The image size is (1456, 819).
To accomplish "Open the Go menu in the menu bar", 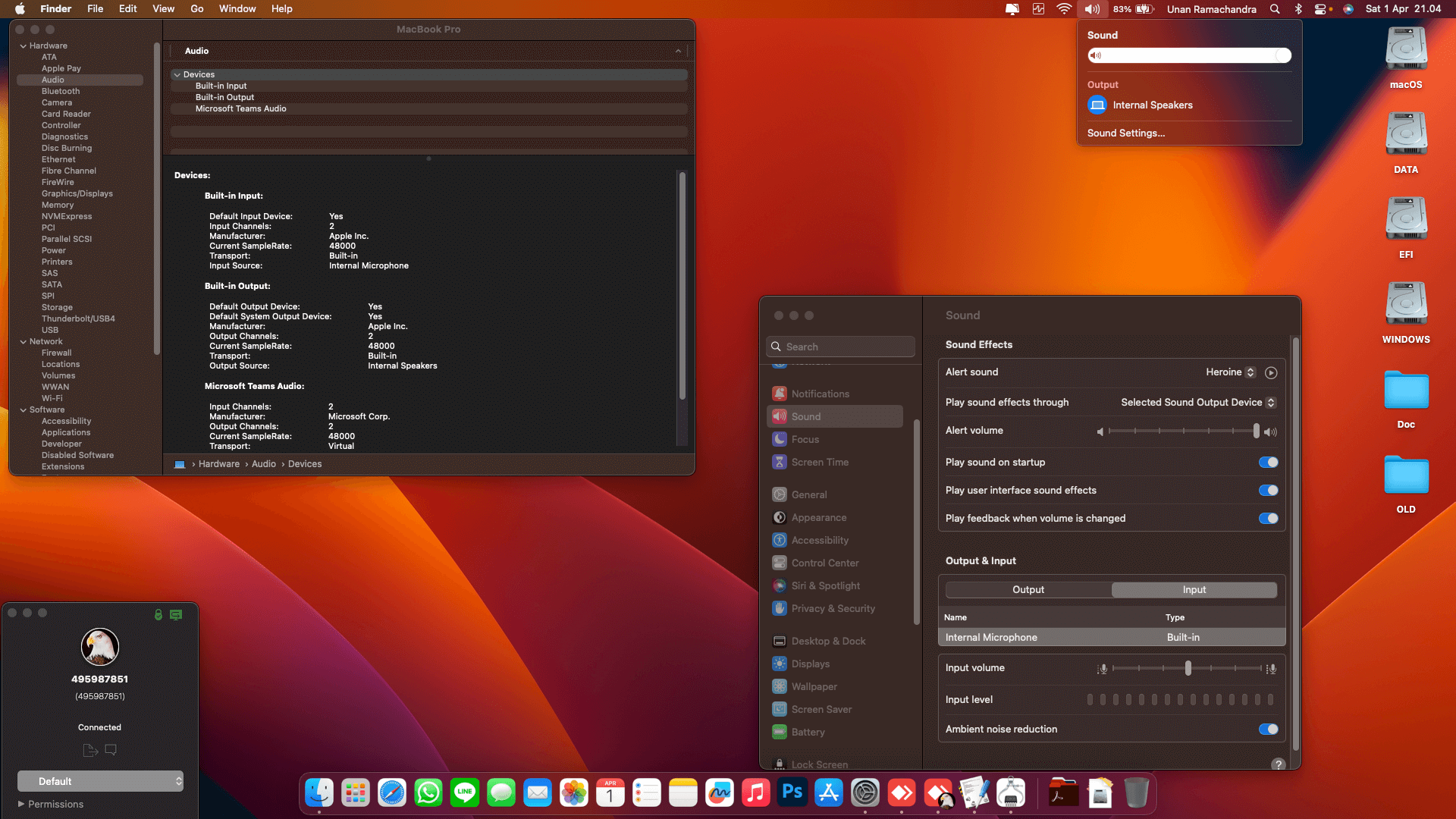I will coord(196,8).
